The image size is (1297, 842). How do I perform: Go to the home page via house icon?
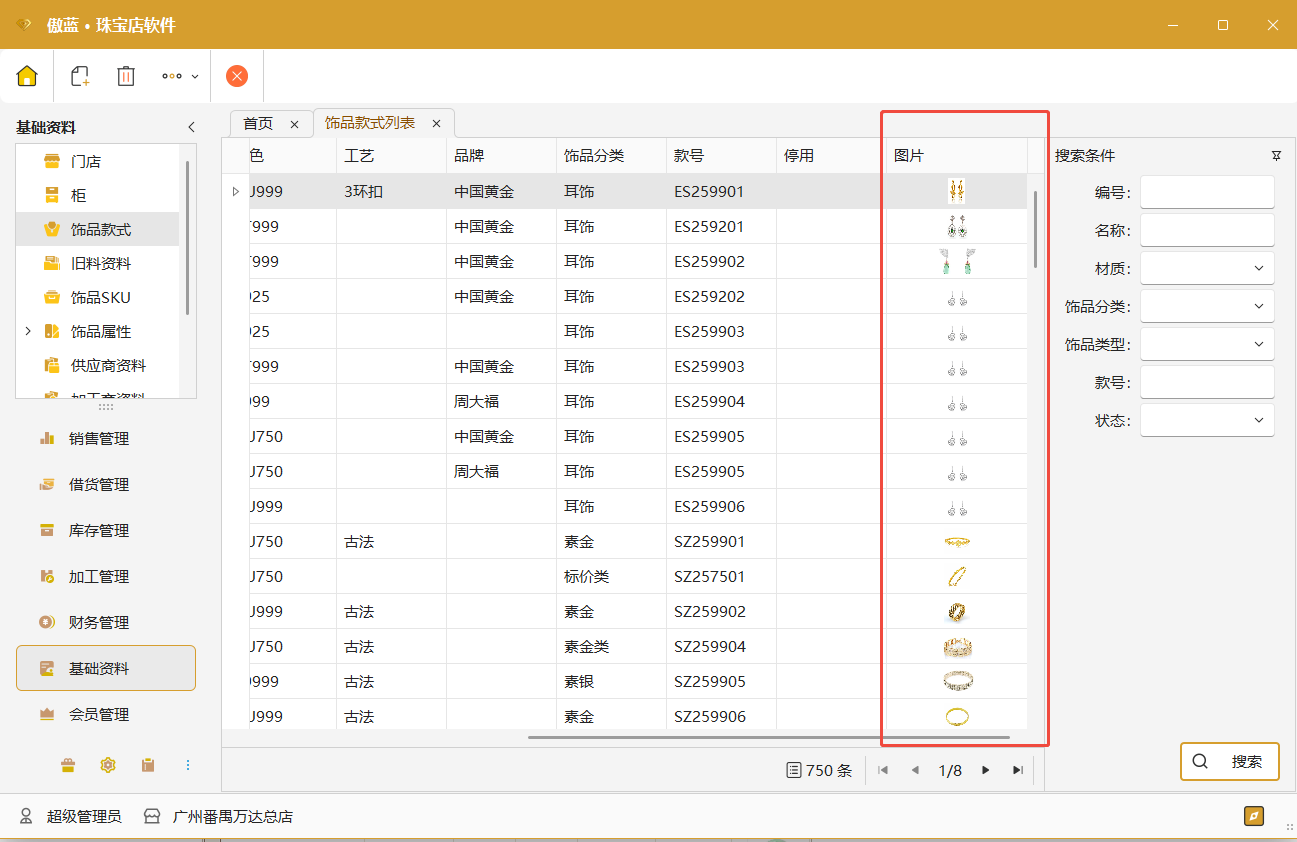pyautogui.click(x=27, y=76)
